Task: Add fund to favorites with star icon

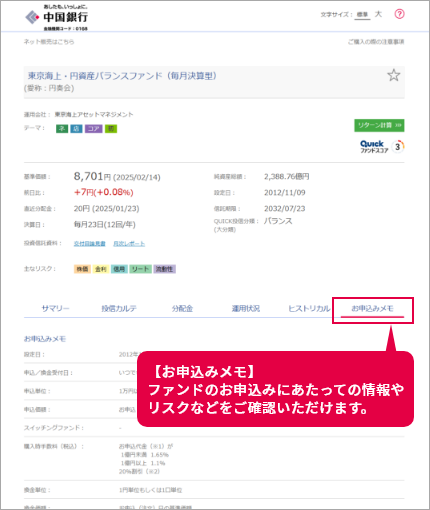Action: click(394, 75)
